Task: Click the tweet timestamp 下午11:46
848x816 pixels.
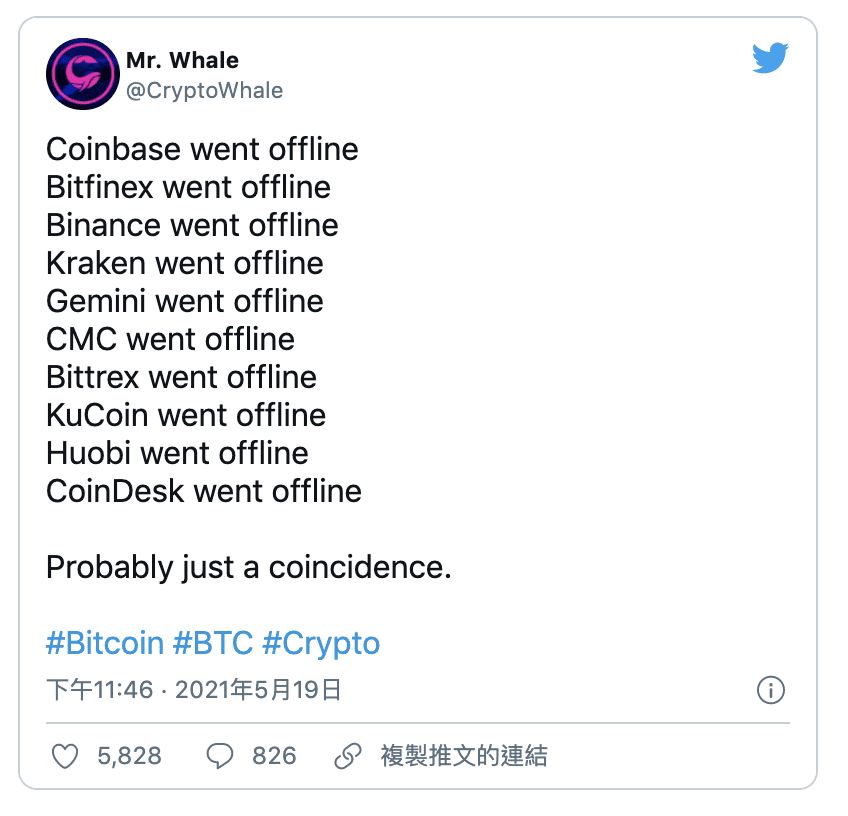Action: [x=97, y=690]
